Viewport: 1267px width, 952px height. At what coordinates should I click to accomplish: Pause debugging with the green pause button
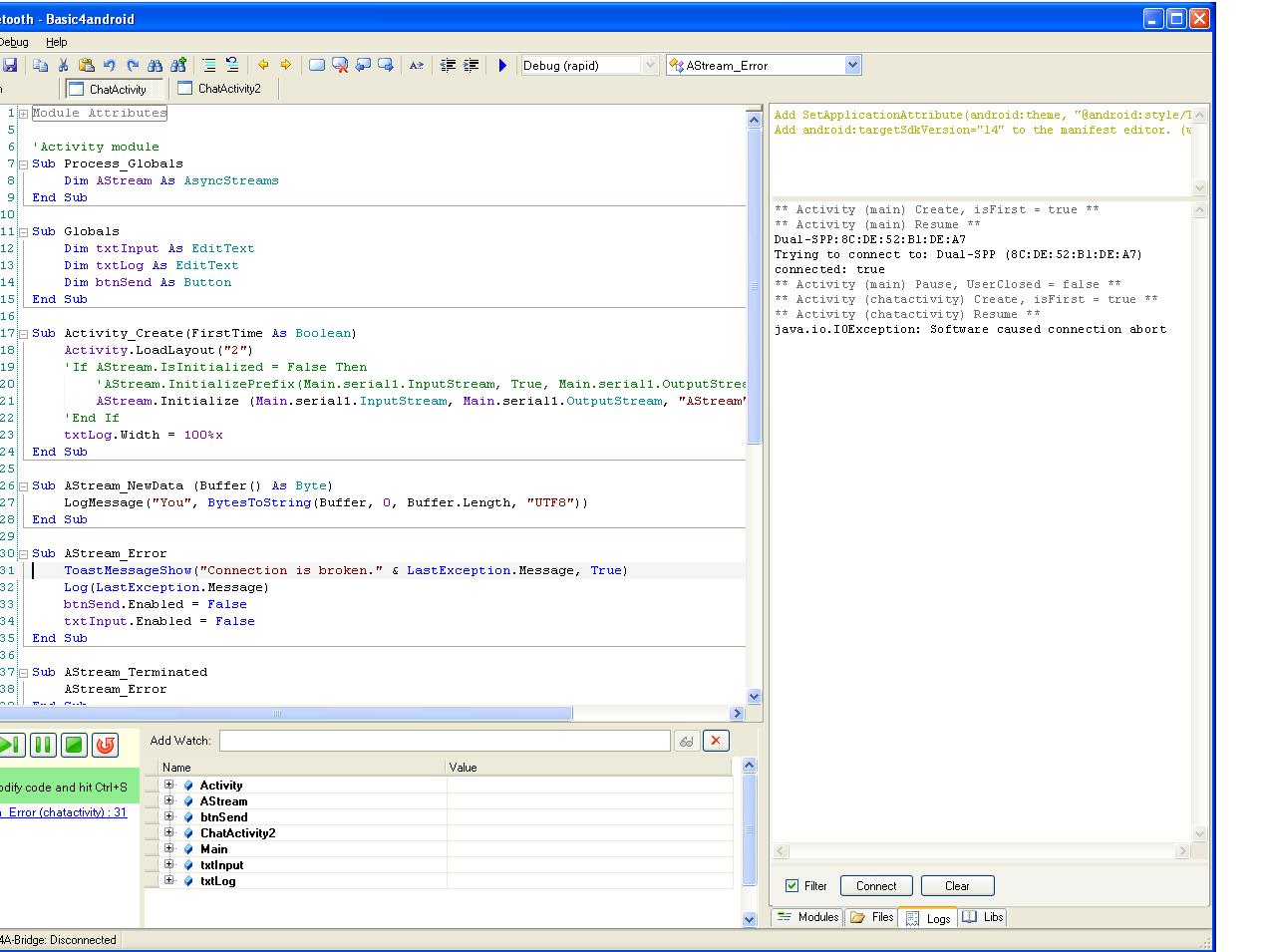pyautogui.click(x=43, y=745)
